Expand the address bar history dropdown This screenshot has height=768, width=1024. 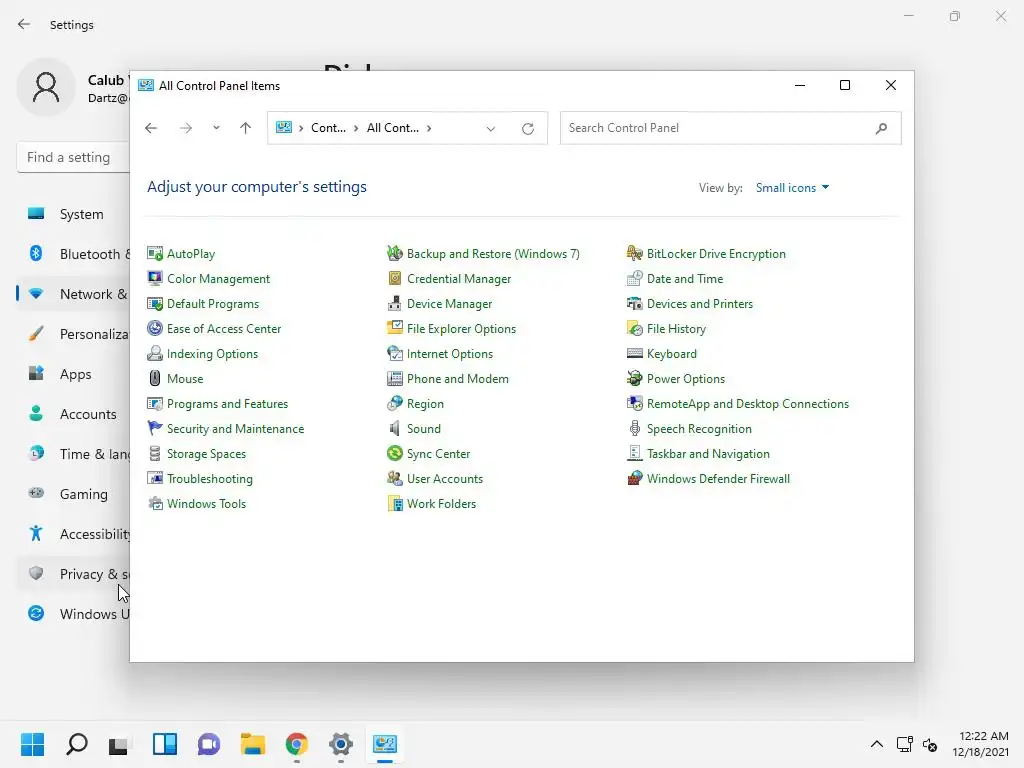pos(490,129)
